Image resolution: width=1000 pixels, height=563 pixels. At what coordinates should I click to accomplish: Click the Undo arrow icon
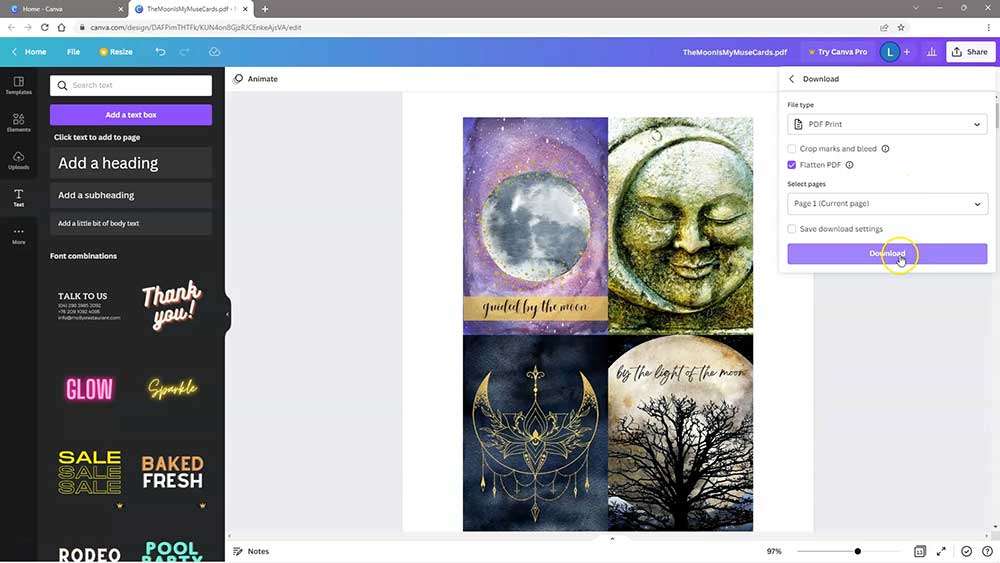click(x=160, y=52)
